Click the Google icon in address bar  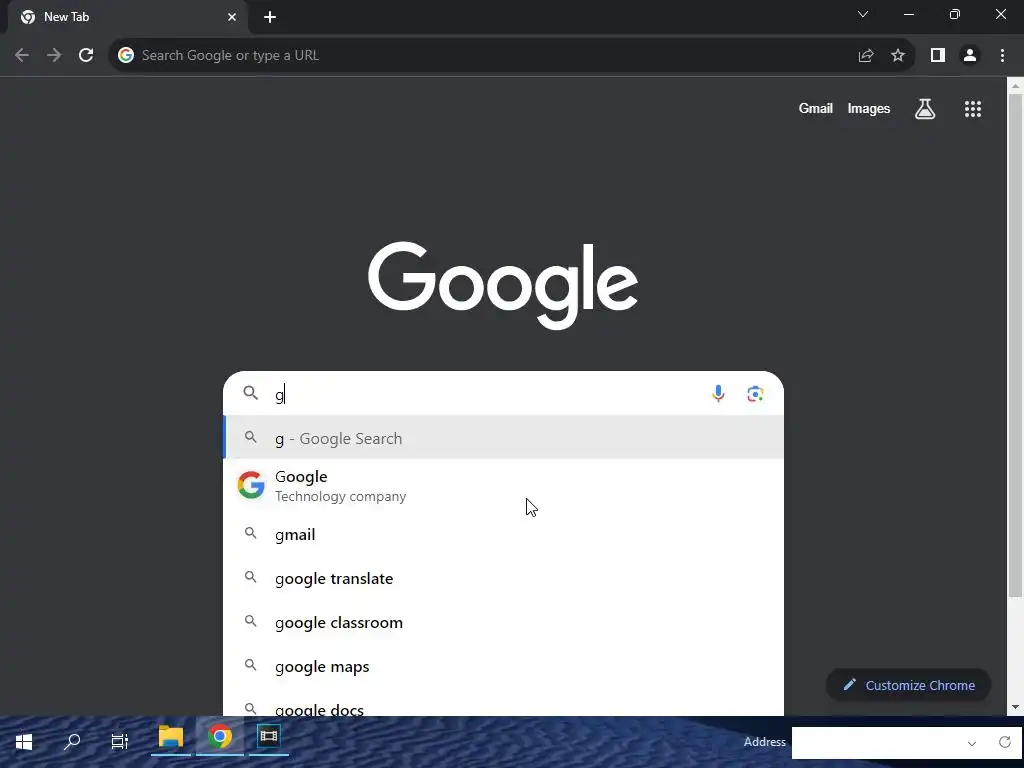tap(126, 56)
